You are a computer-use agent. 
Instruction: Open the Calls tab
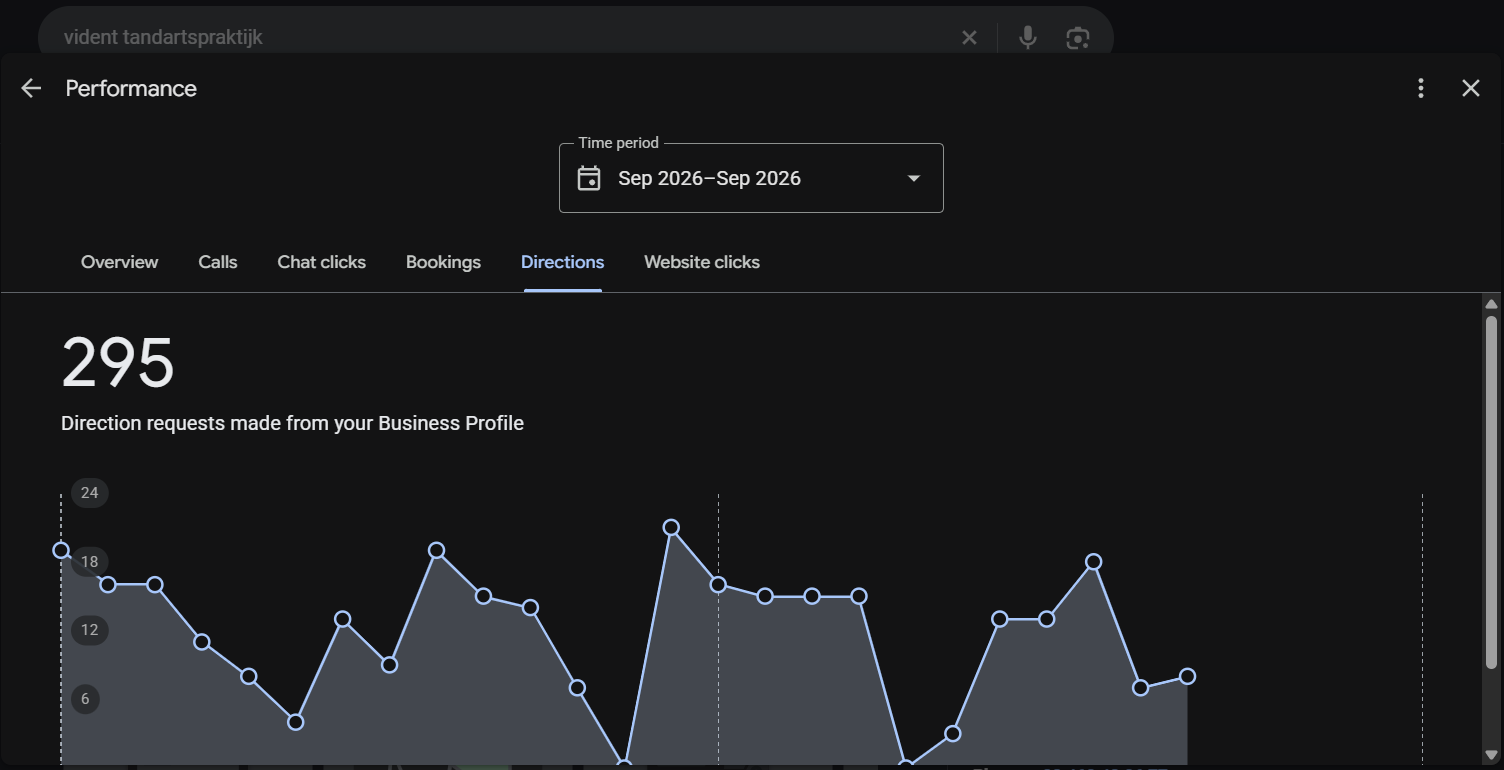(218, 262)
